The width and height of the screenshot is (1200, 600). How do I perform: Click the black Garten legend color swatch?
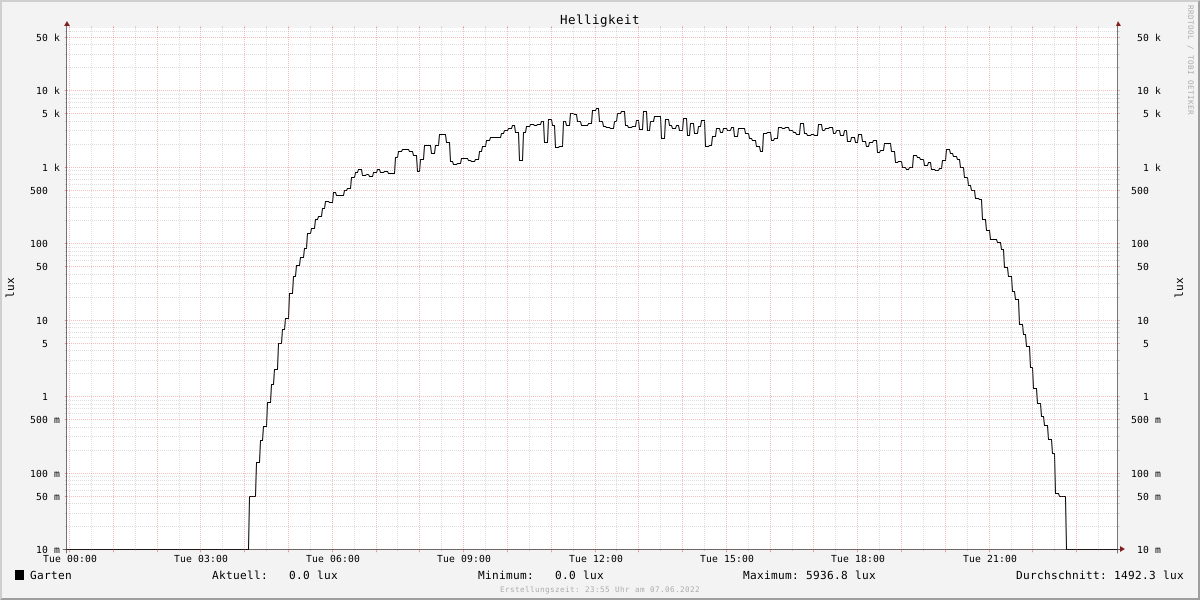(x=19, y=575)
